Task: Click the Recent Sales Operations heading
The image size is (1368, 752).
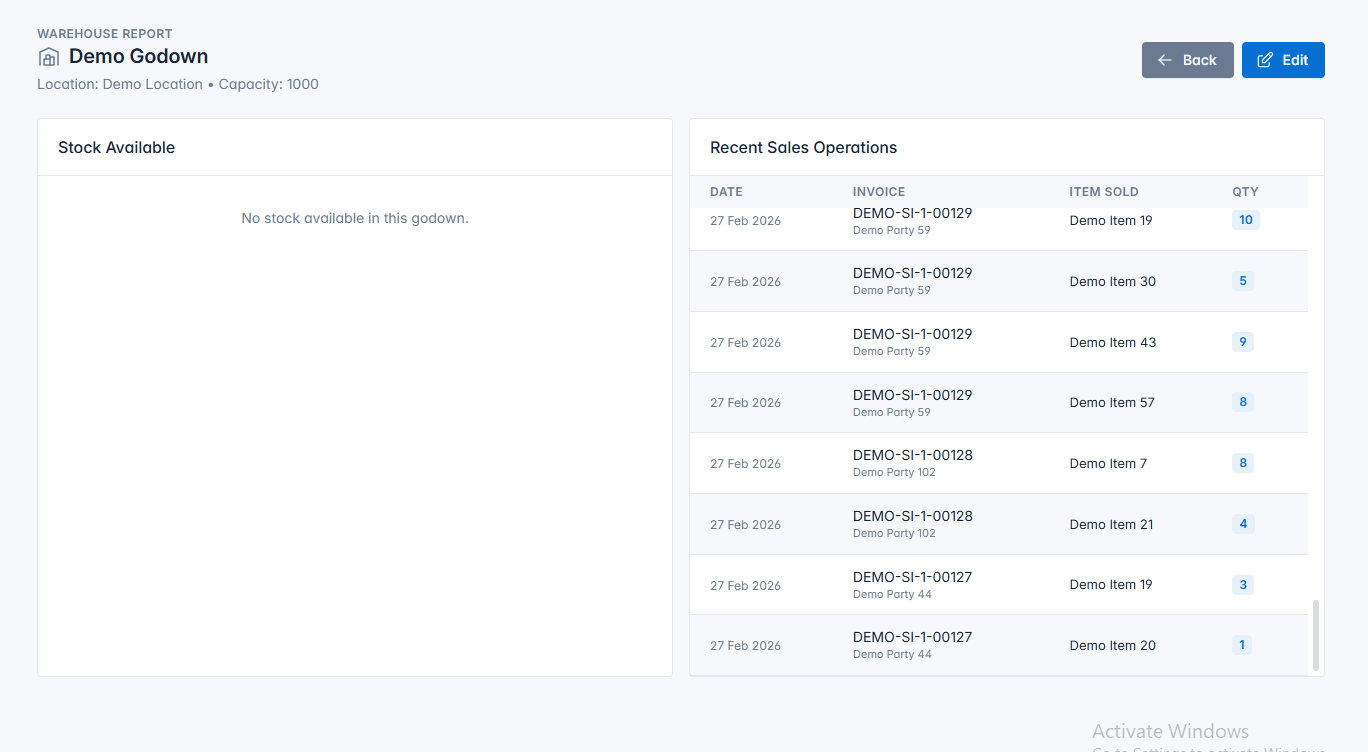Action: click(803, 147)
